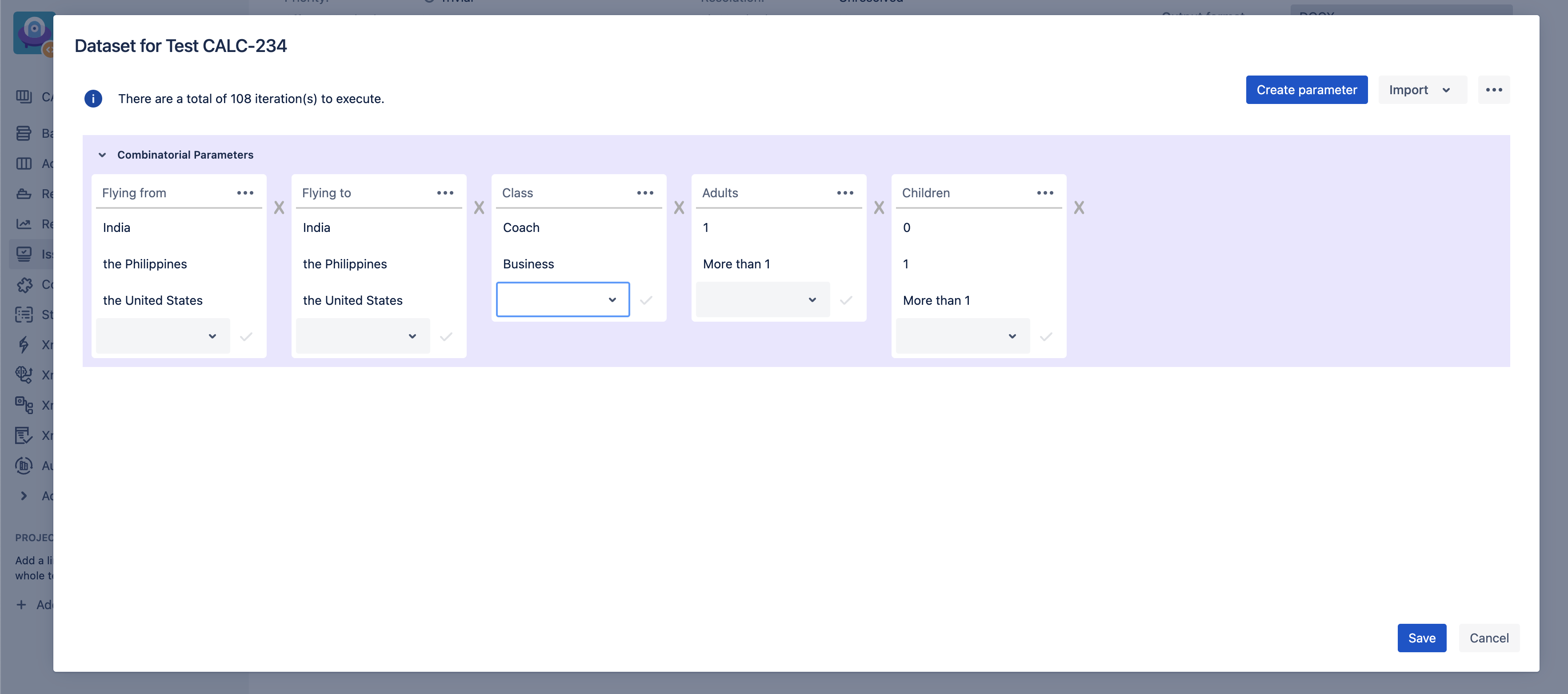1568x694 pixels.
Task: Select the Philippines in Flying from column
Action: pos(145,264)
